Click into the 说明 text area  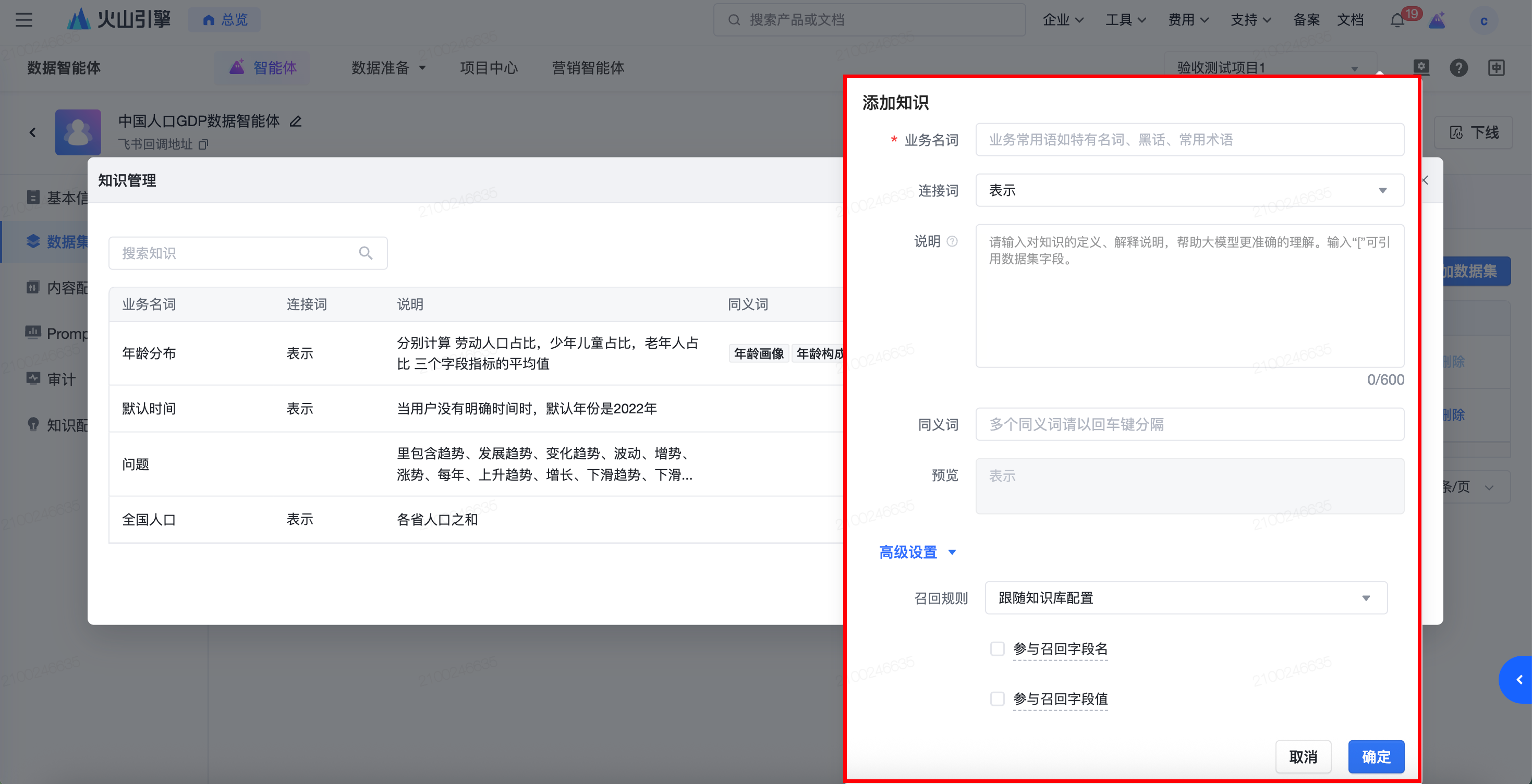point(1189,296)
